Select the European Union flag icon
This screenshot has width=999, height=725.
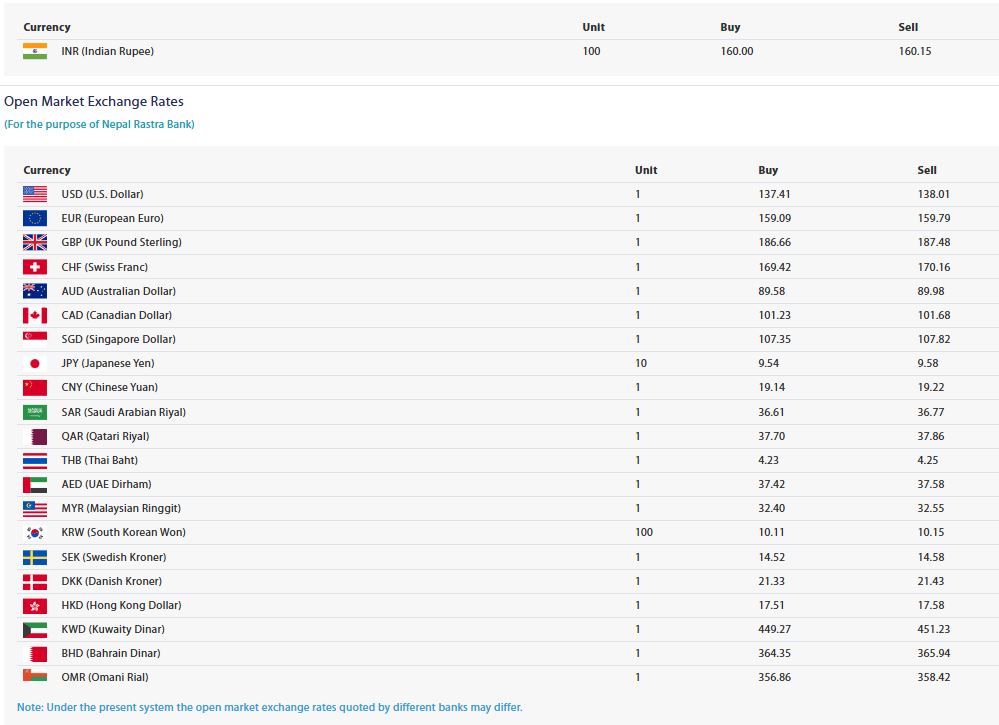35,218
